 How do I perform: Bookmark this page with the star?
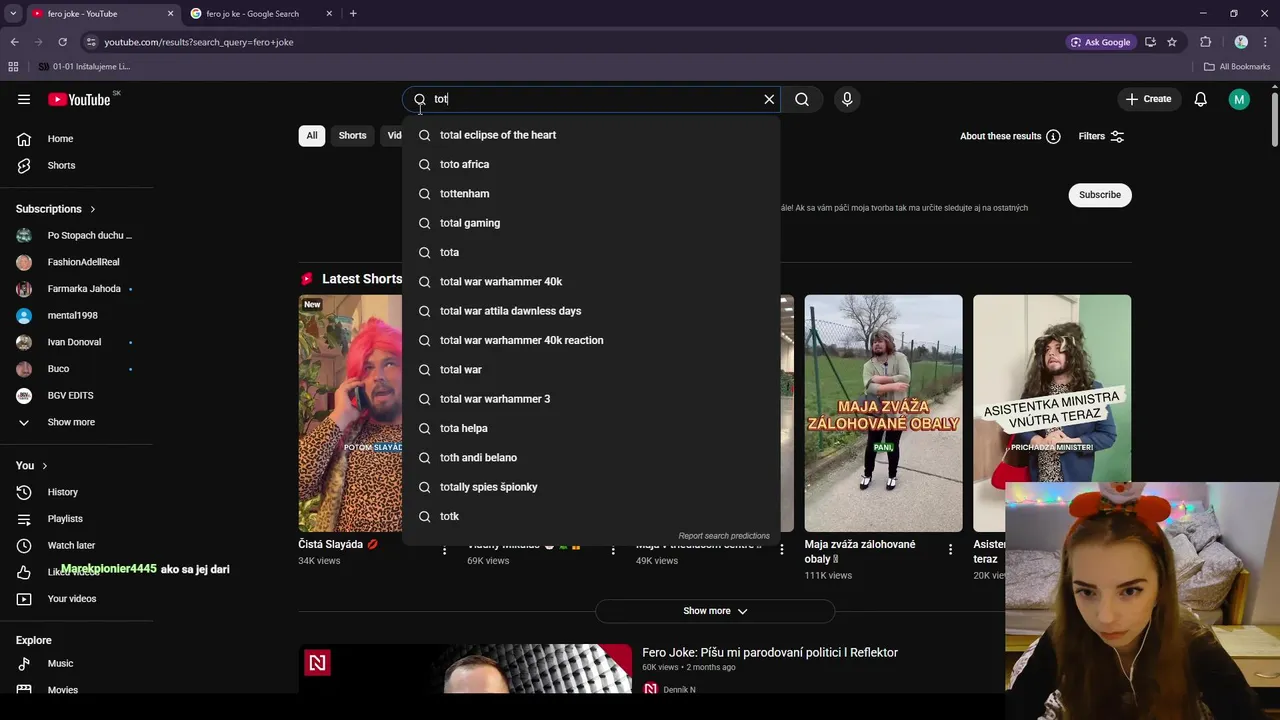coord(1172,42)
